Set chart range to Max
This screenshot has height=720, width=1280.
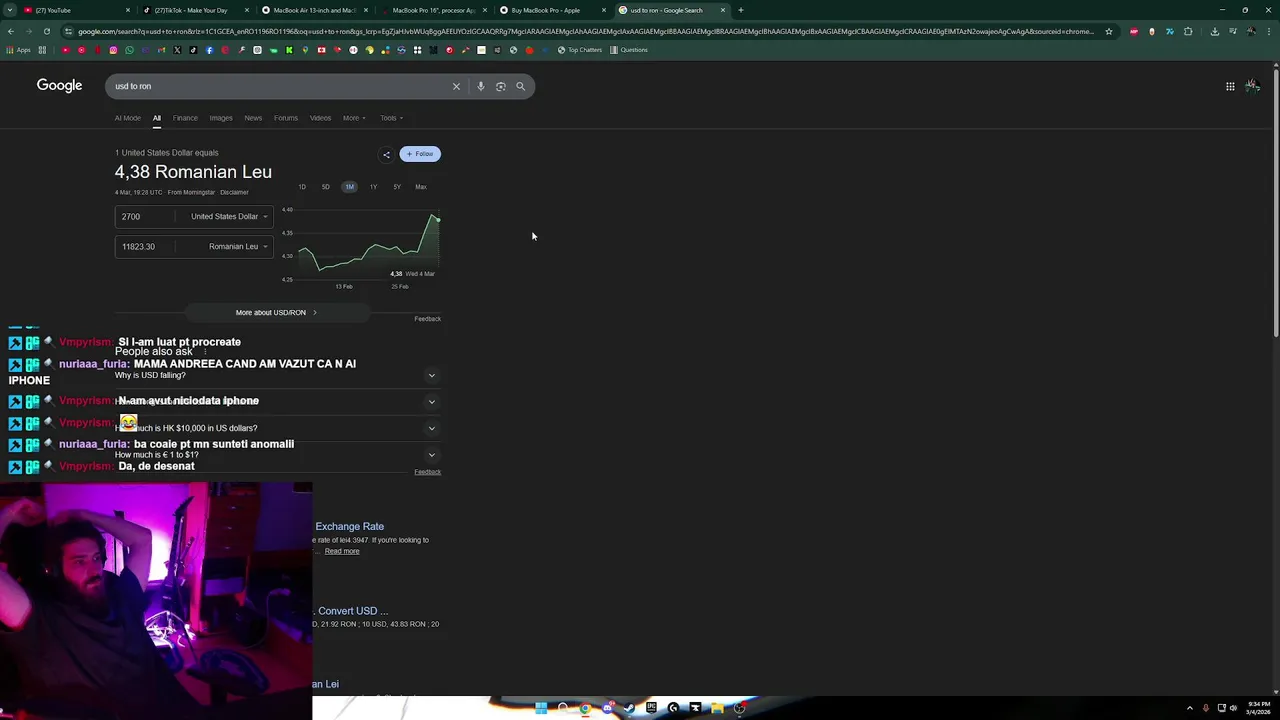pyautogui.click(x=421, y=187)
